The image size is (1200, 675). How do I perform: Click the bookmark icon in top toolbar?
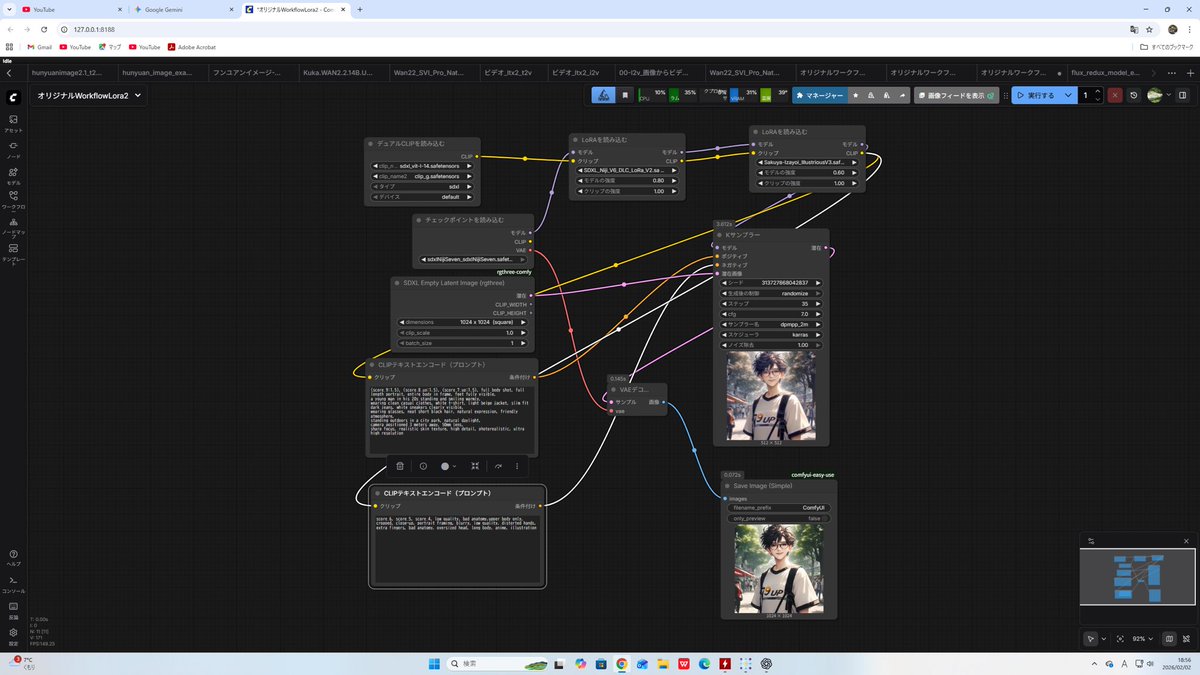[x=625, y=95]
